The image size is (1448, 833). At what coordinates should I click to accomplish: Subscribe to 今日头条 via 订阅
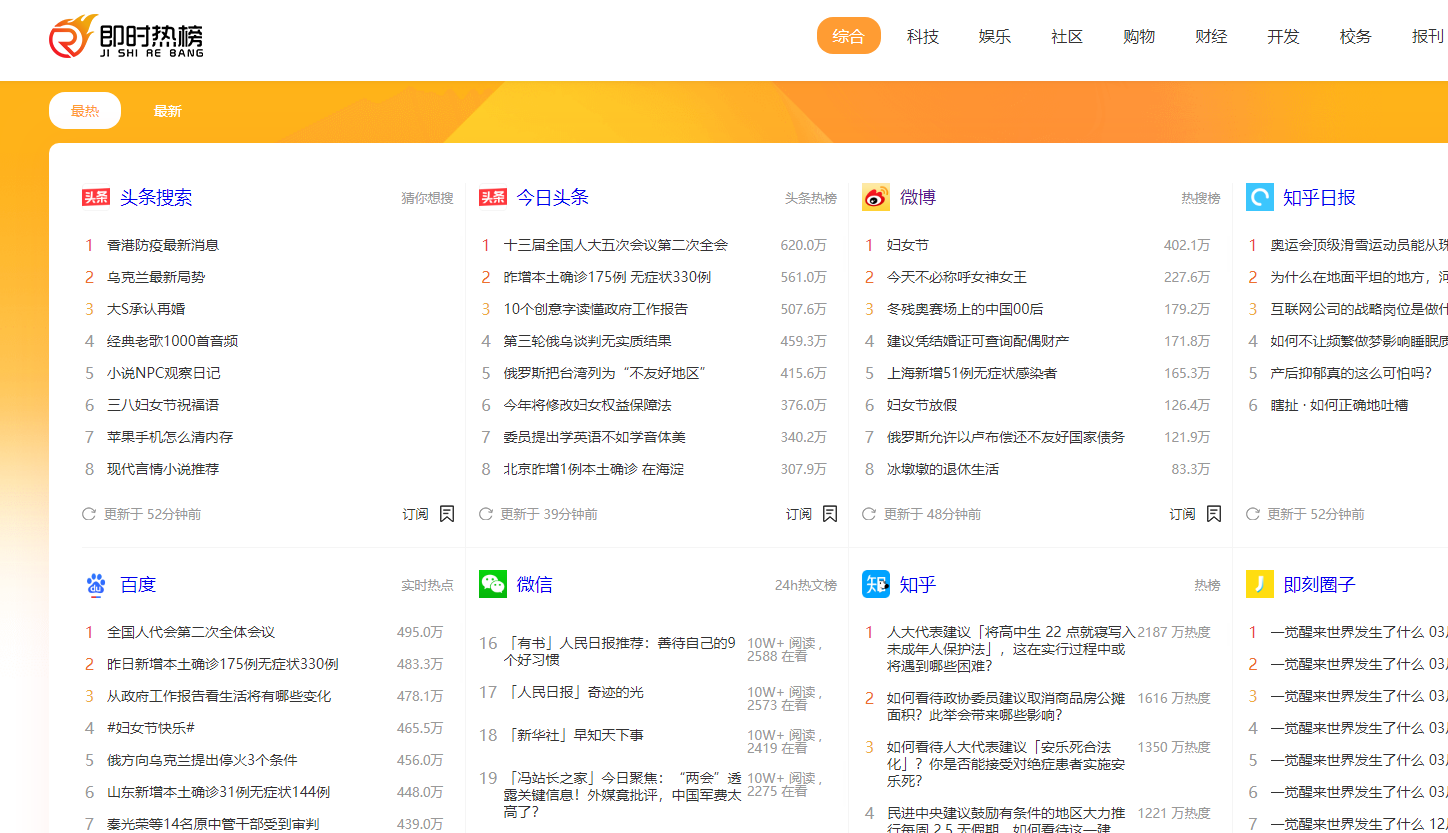pyautogui.click(x=799, y=514)
